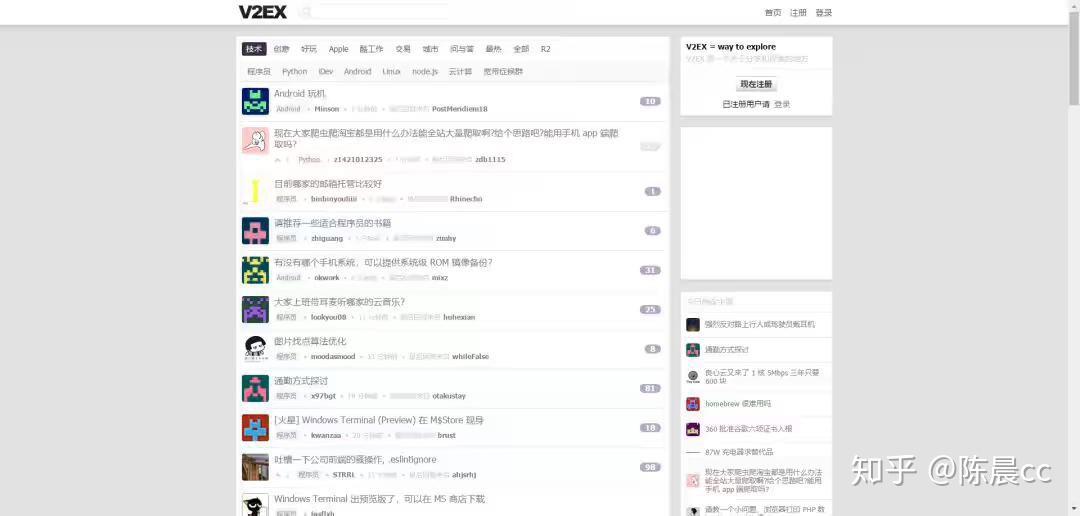Image resolution: width=1080 pixels, height=516 pixels.
Task: Go to 首页 in the top navigation
Action: coord(773,12)
